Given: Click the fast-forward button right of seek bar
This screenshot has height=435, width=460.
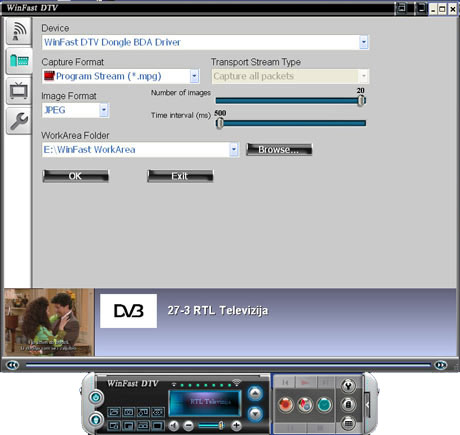Looking at the screenshot, I should click(x=441, y=365).
